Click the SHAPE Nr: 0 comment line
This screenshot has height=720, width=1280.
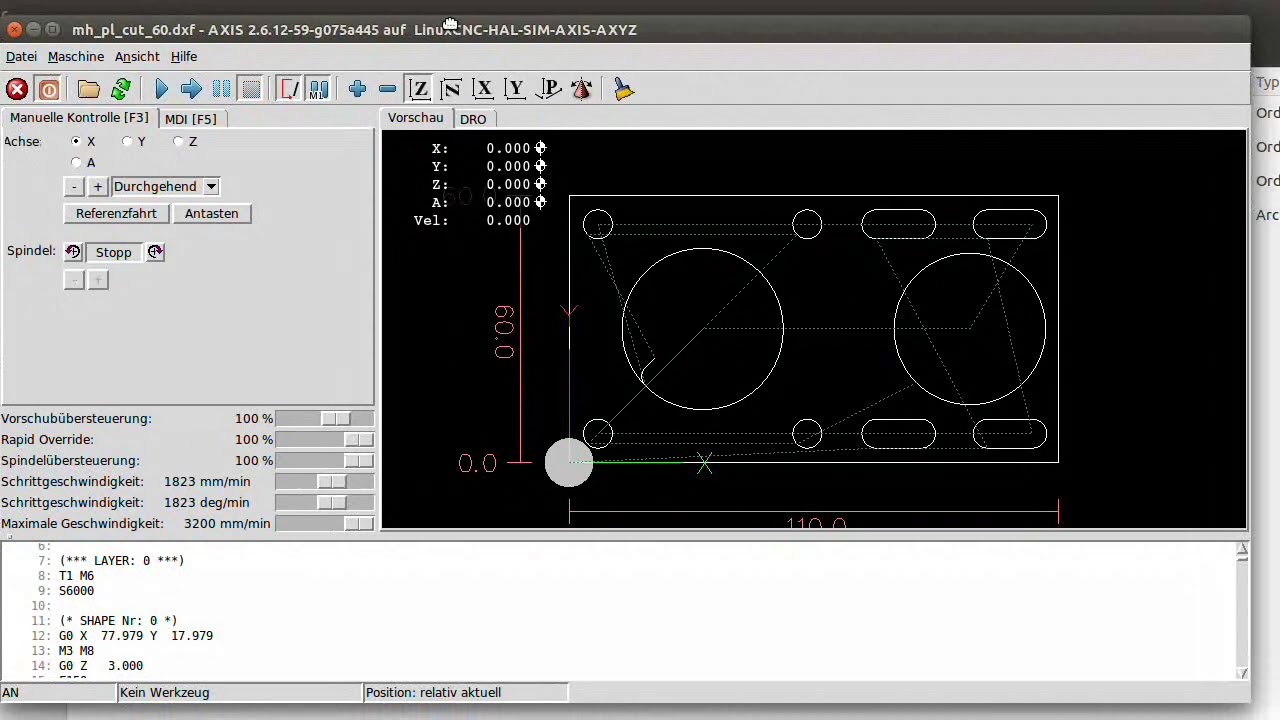click(118, 621)
